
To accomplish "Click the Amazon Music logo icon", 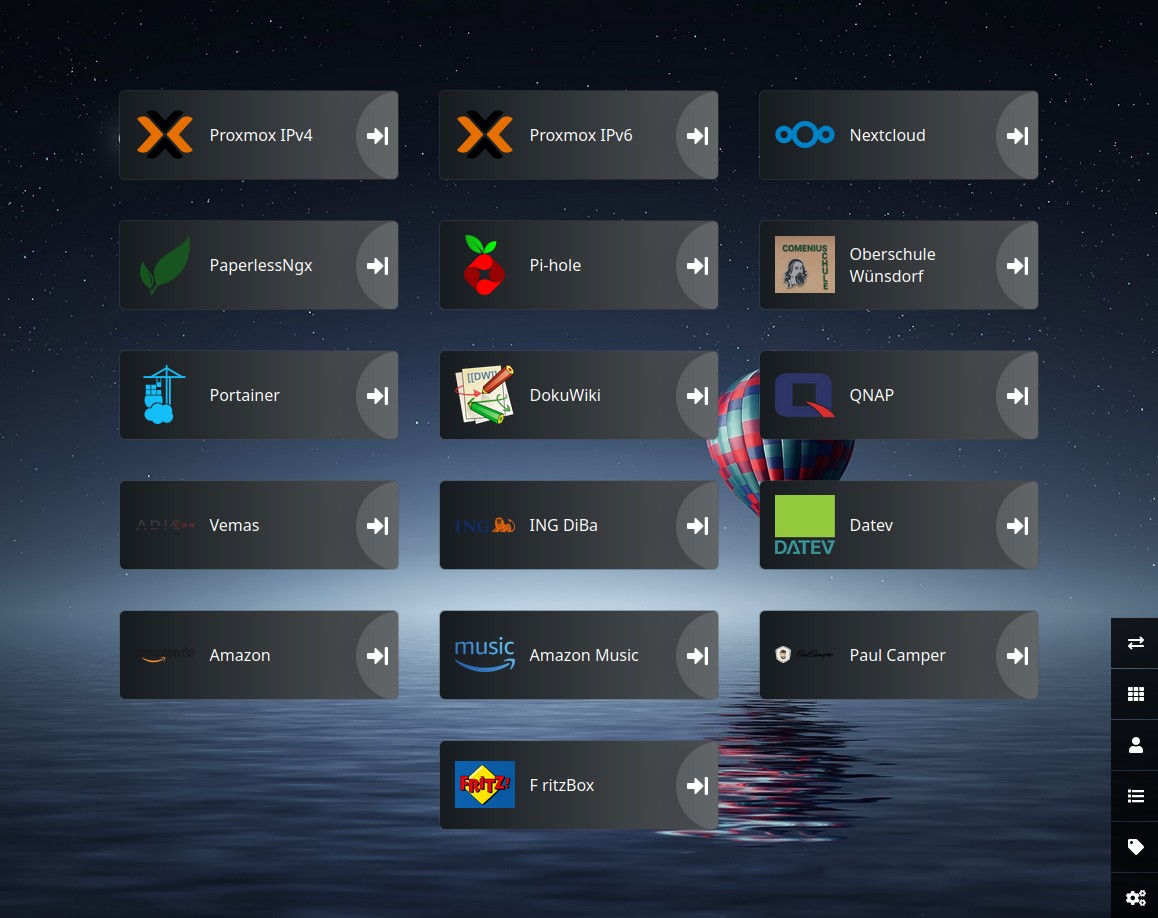I will (x=484, y=655).
